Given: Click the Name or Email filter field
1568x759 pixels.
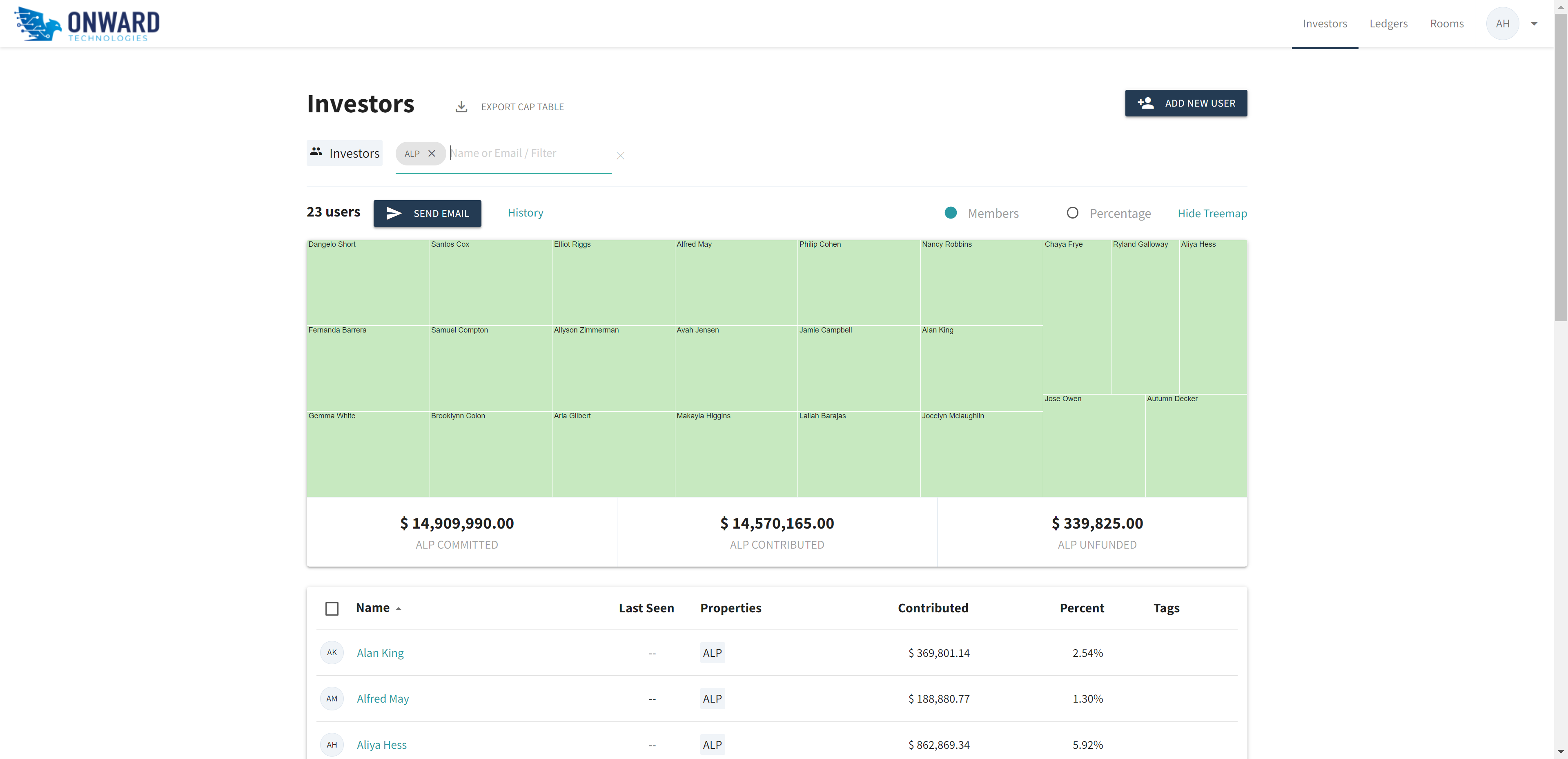Looking at the screenshot, I should (x=529, y=154).
